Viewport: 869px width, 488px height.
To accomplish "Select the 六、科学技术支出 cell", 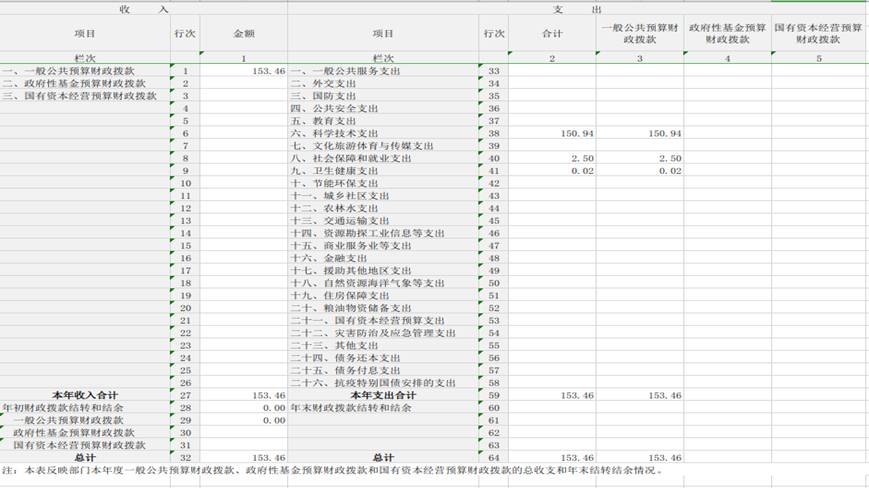I will [x=334, y=133].
